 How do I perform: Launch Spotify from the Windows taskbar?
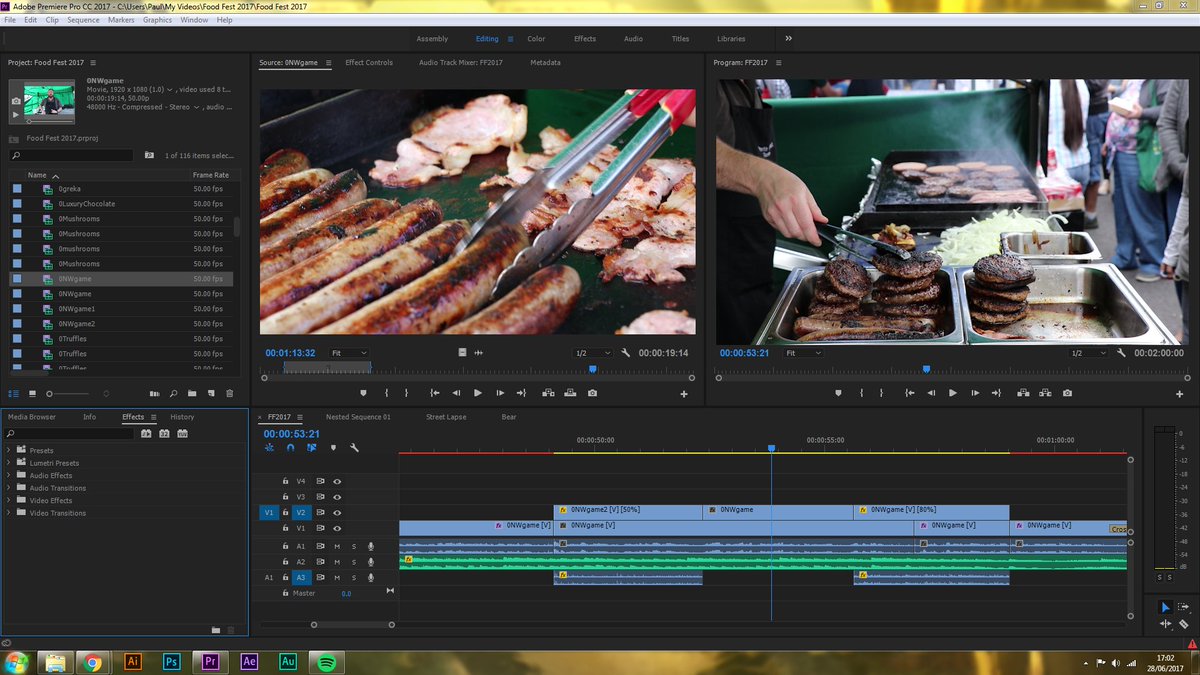click(326, 661)
